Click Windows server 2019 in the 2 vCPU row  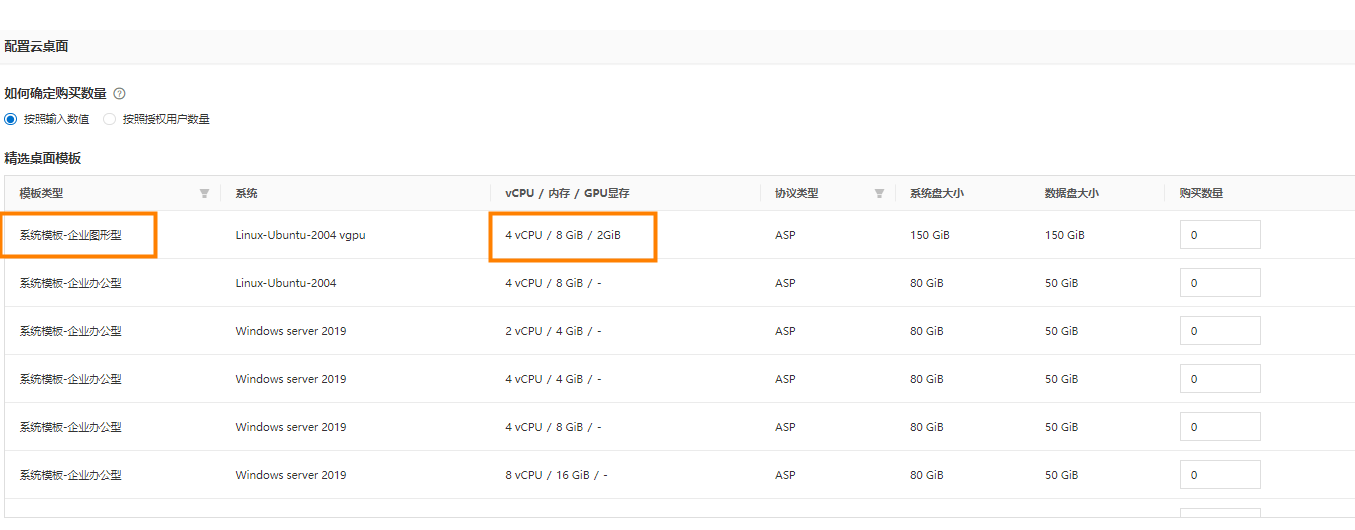(x=291, y=331)
